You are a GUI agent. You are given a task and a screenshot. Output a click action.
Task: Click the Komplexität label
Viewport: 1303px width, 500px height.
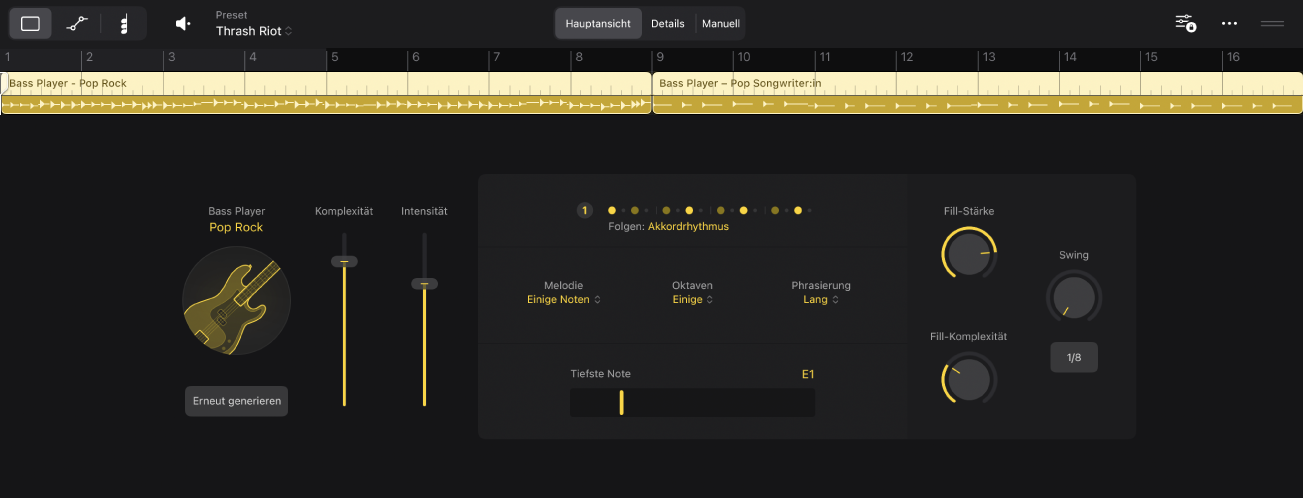coord(344,212)
